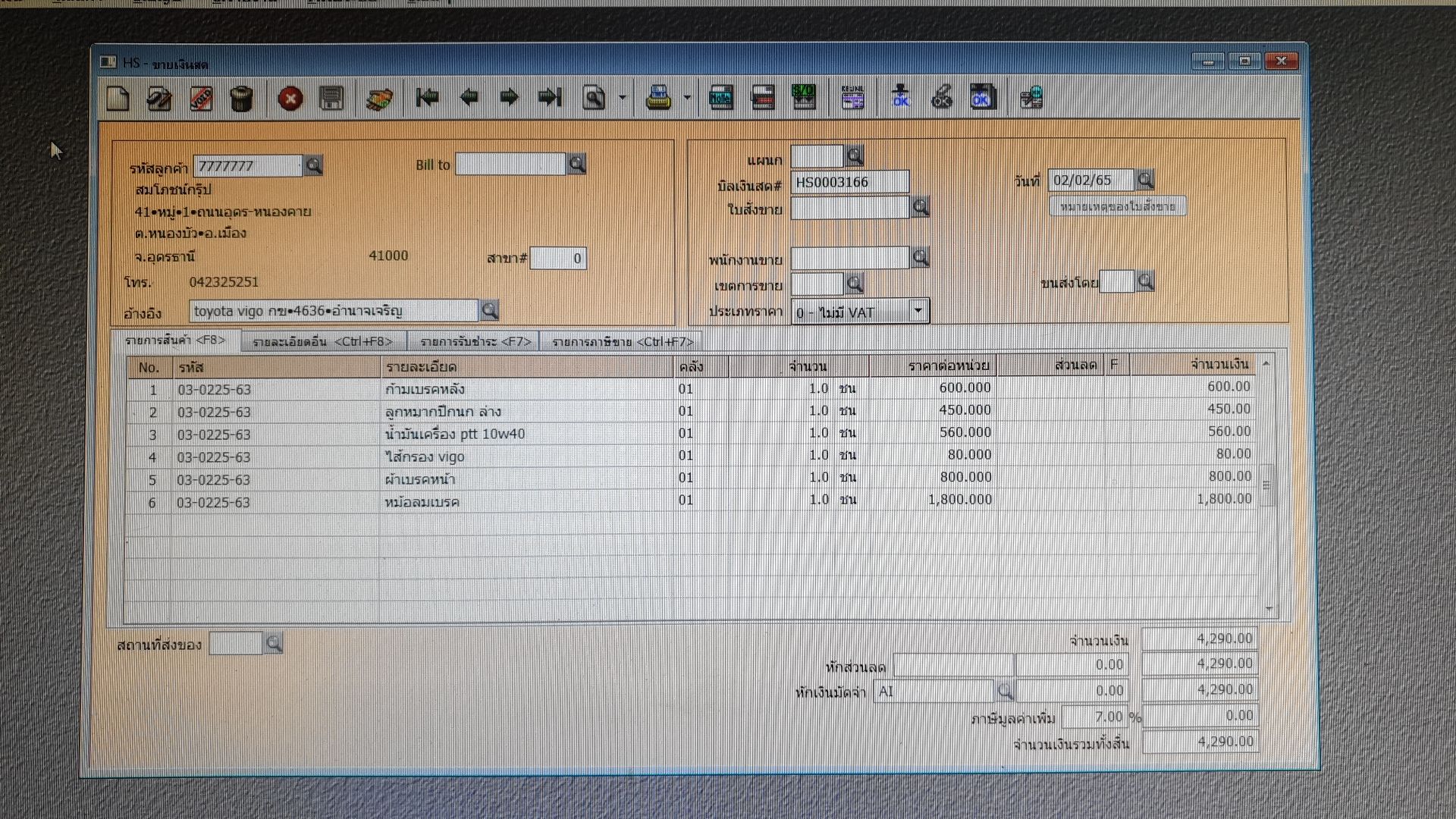This screenshot has height=819, width=1456.
Task: Click the Bill to lookup magnifier
Action: tap(576, 164)
